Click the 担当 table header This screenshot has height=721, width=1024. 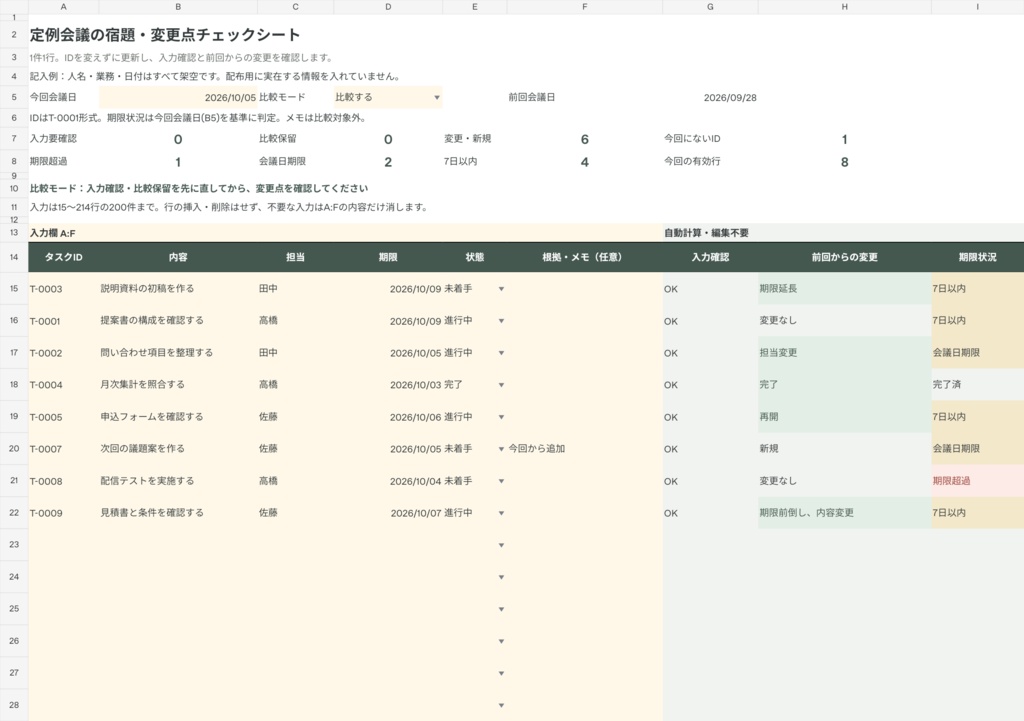[295, 257]
